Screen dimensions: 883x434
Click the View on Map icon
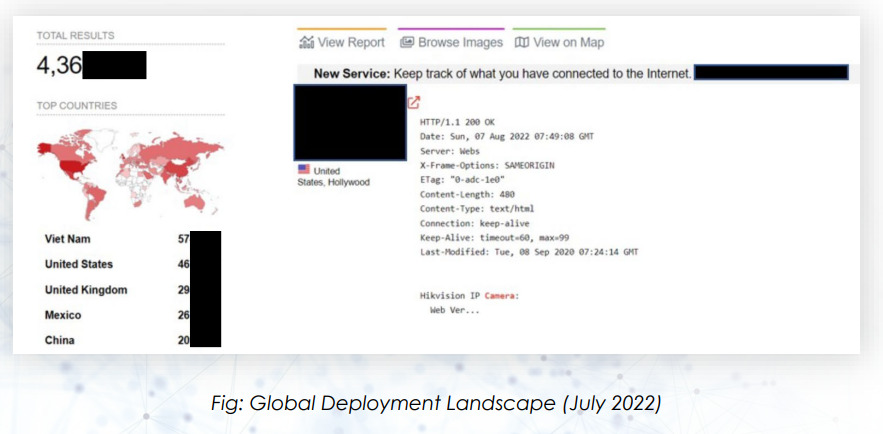tap(521, 43)
